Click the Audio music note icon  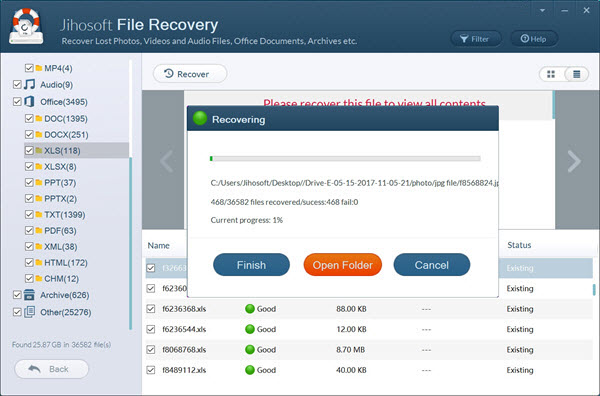pyautogui.click(x=29, y=84)
